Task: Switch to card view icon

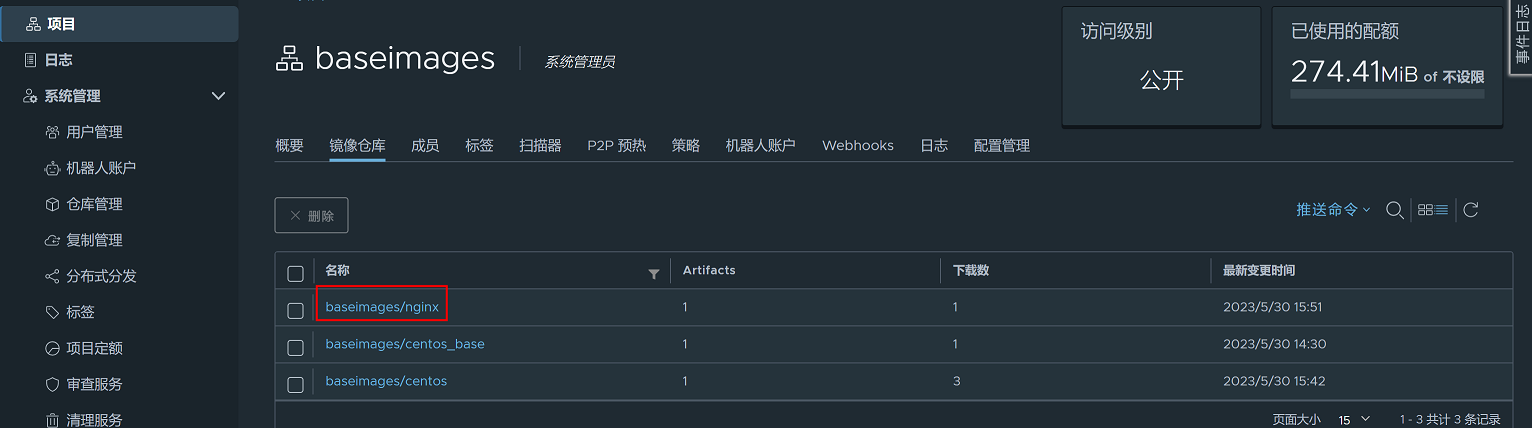Action: [x=1426, y=210]
